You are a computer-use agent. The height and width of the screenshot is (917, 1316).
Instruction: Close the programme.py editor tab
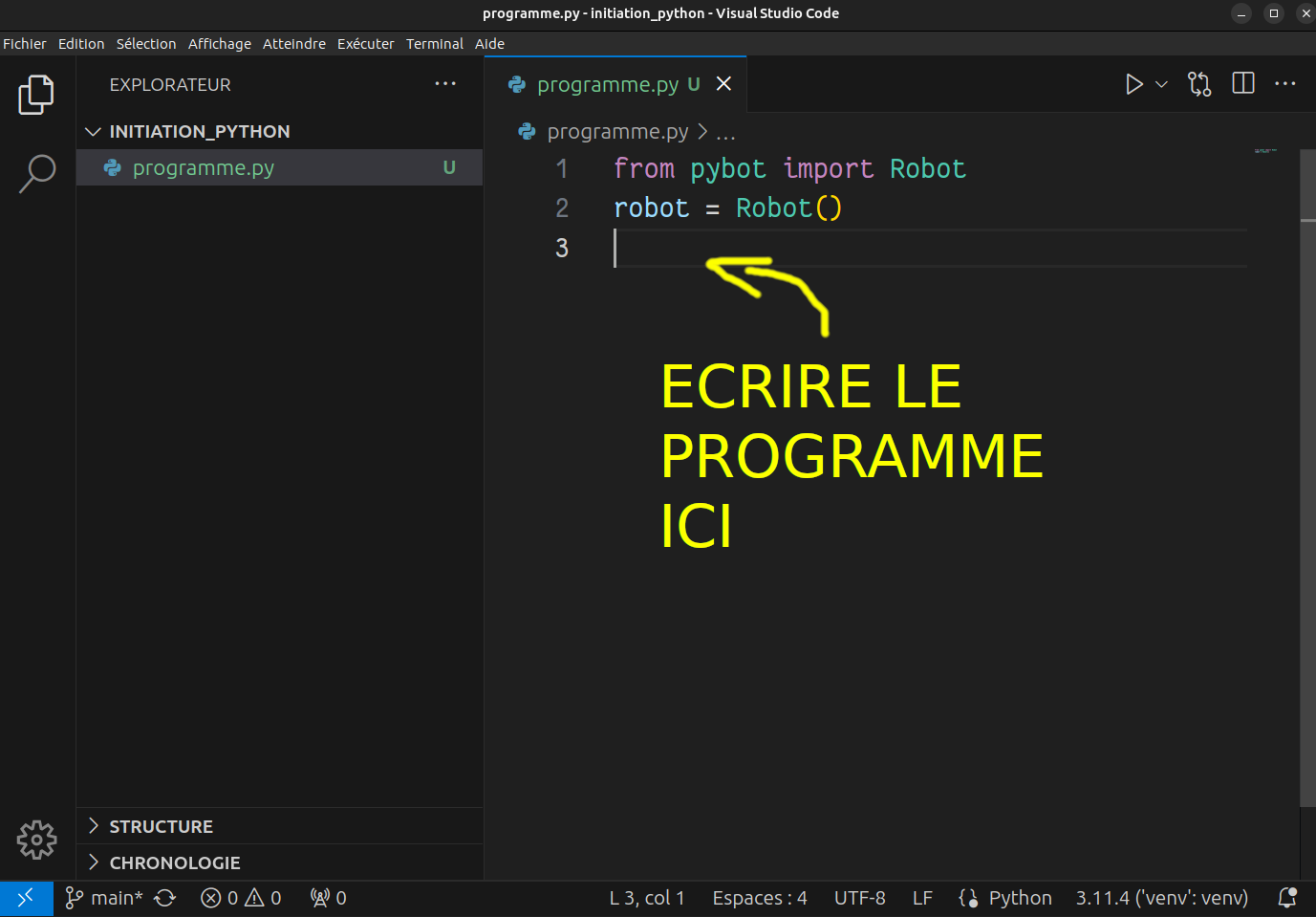(x=724, y=84)
